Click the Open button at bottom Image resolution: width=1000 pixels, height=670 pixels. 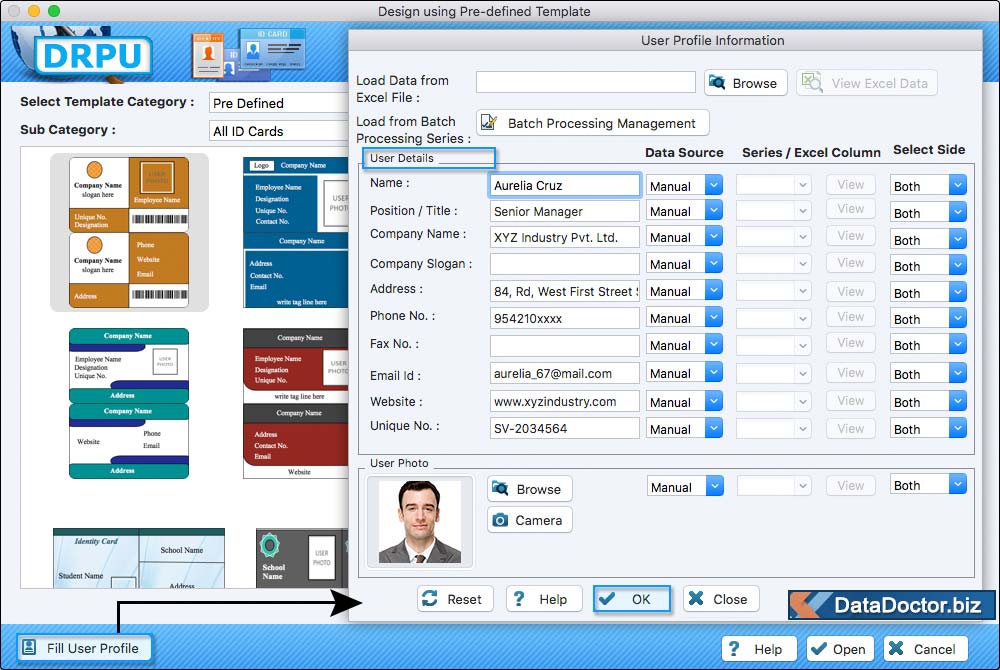(x=842, y=649)
